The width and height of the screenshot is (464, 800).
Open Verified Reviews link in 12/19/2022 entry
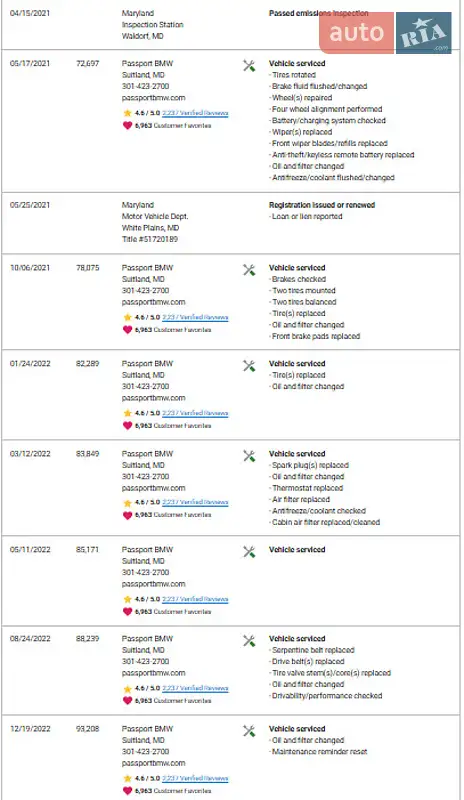195,779
